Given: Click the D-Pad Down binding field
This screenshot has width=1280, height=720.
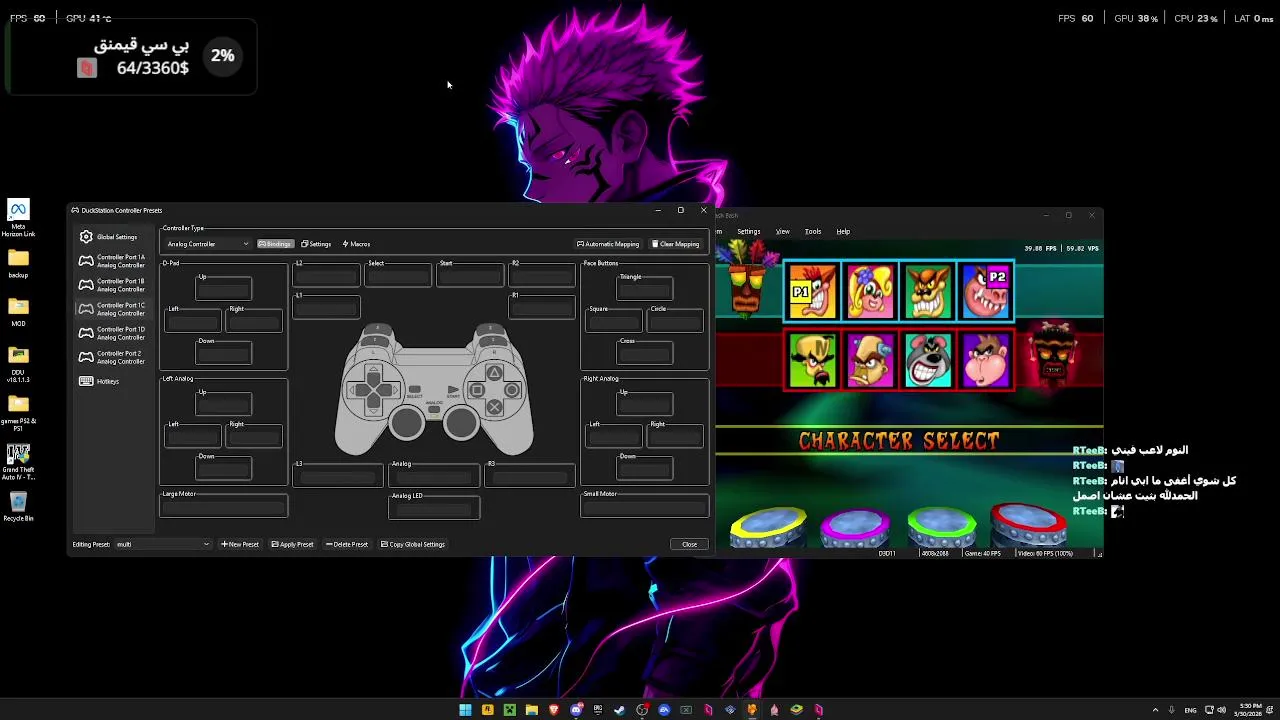Looking at the screenshot, I should click(224, 354).
